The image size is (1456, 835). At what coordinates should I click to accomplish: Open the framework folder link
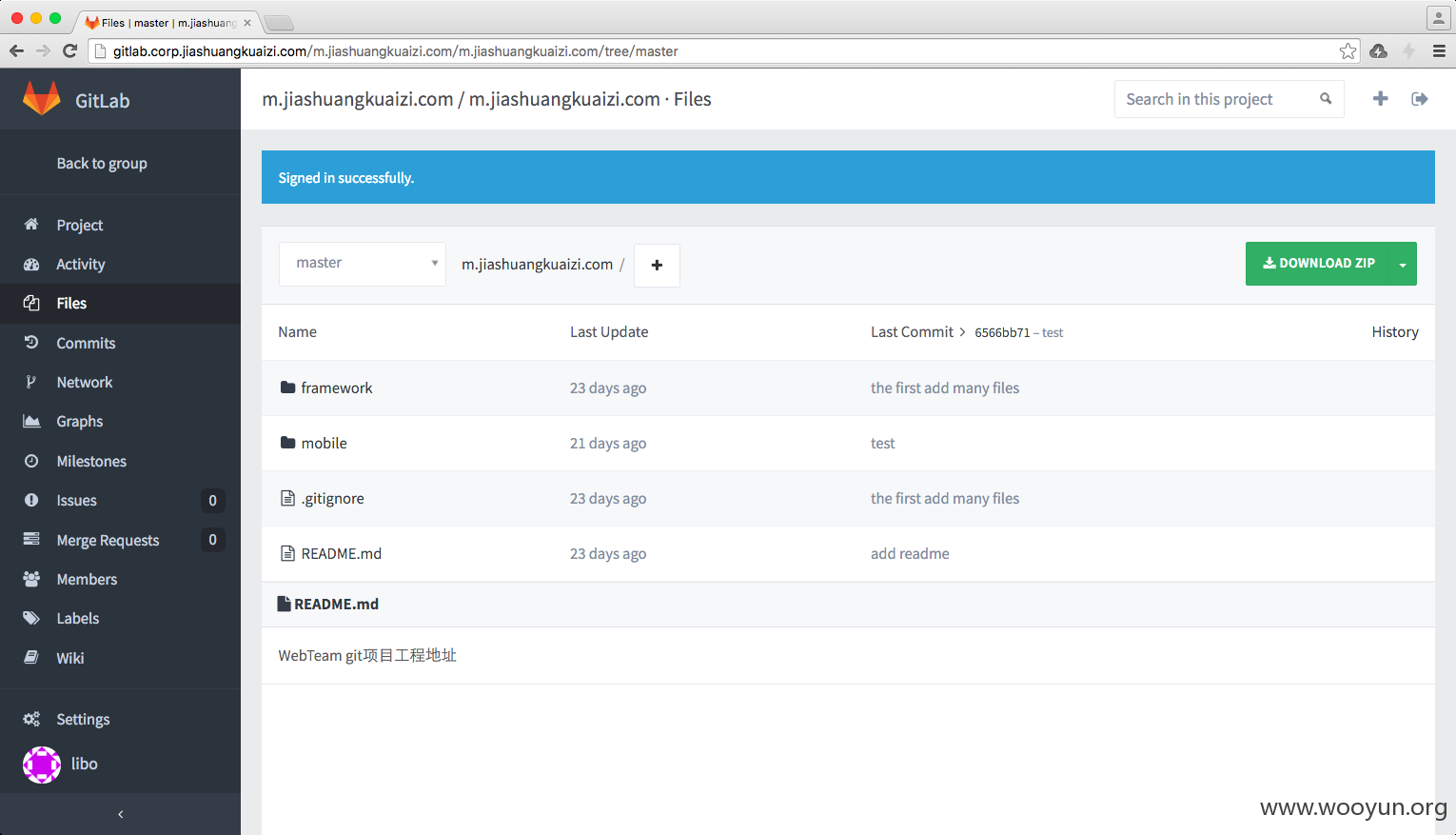[x=337, y=388]
